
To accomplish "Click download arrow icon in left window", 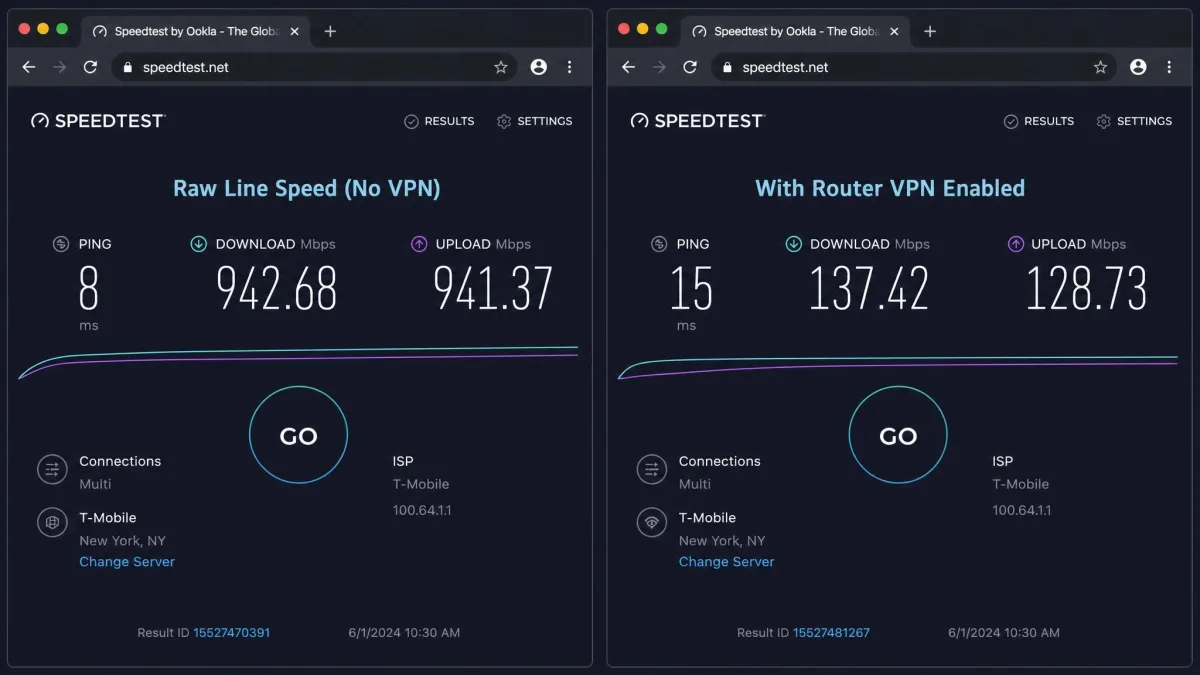I will click(x=198, y=244).
